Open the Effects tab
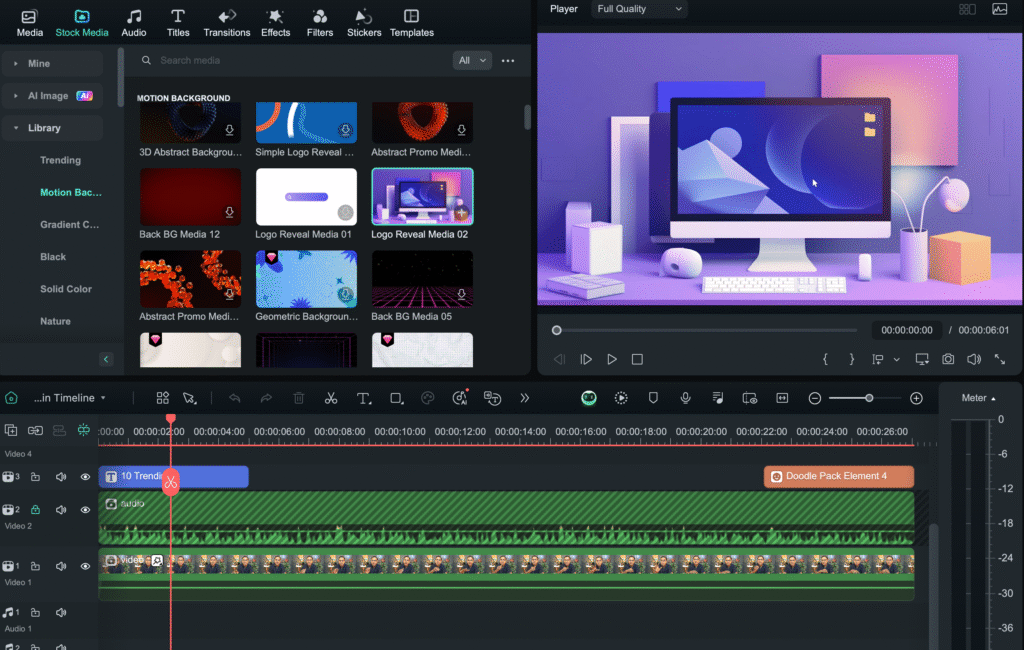 point(275,23)
